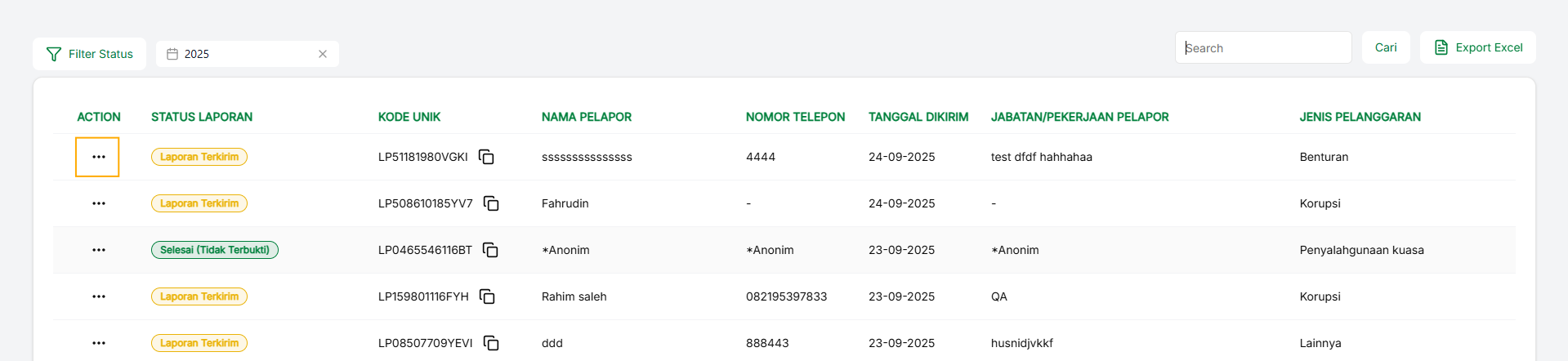Open the calendar icon year picker
The width and height of the screenshot is (1568, 361).
tap(172, 54)
